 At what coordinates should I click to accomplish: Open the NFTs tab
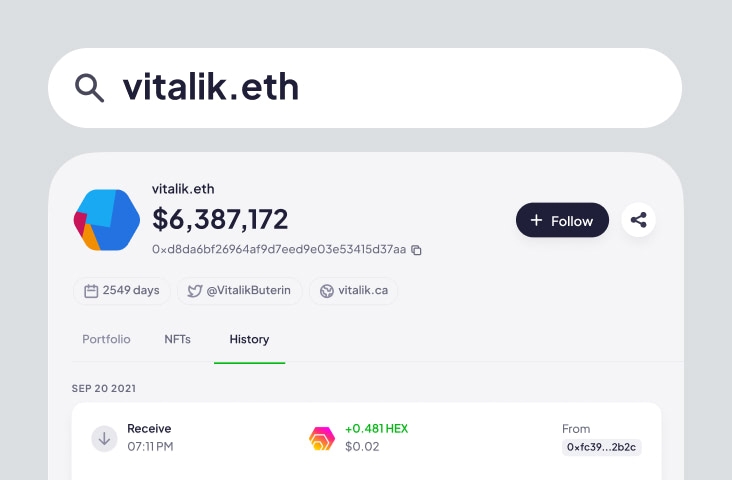tap(177, 339)
